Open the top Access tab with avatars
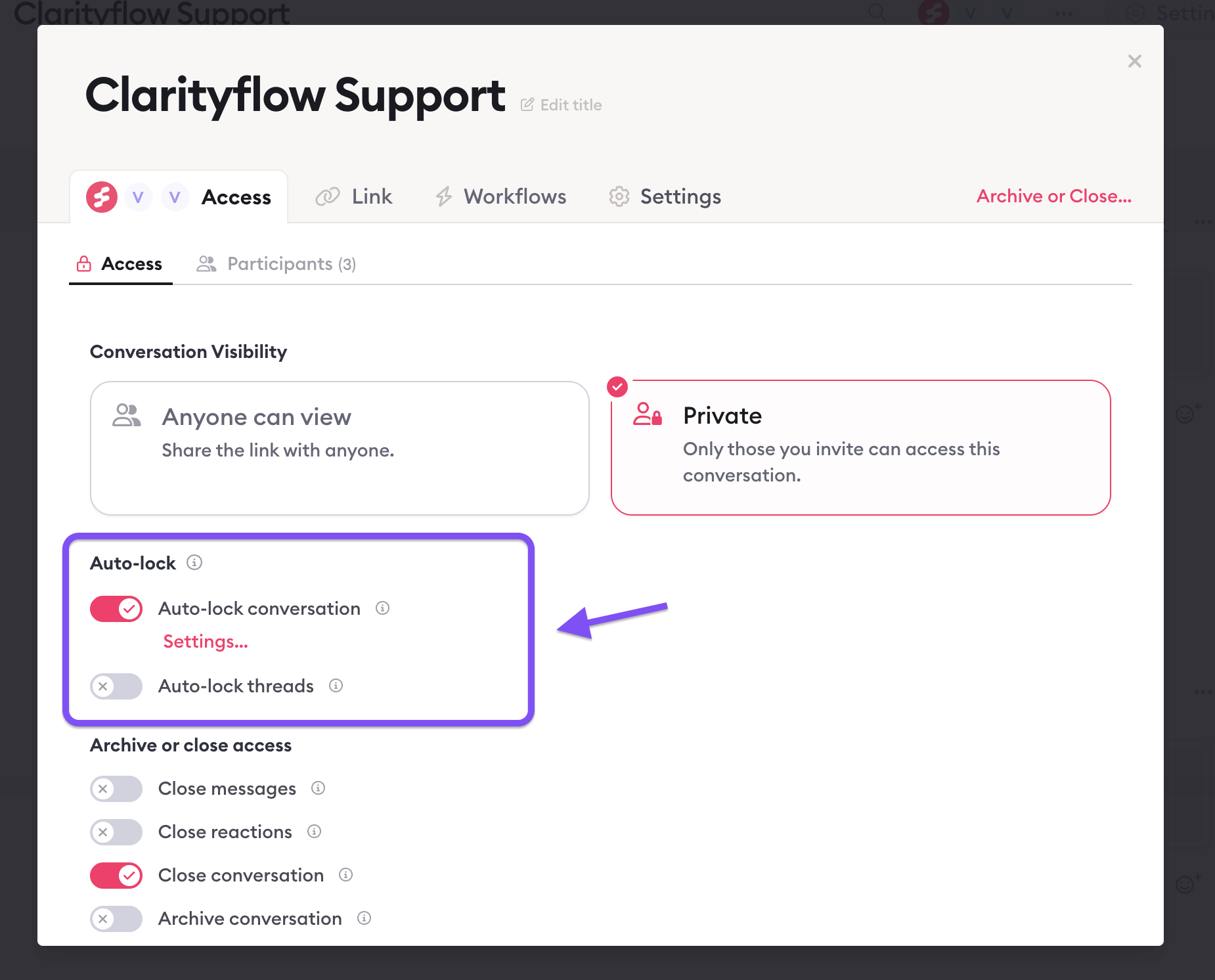Image resolution: width=1215 pixels, height=980 pixels. pos(179,197)
